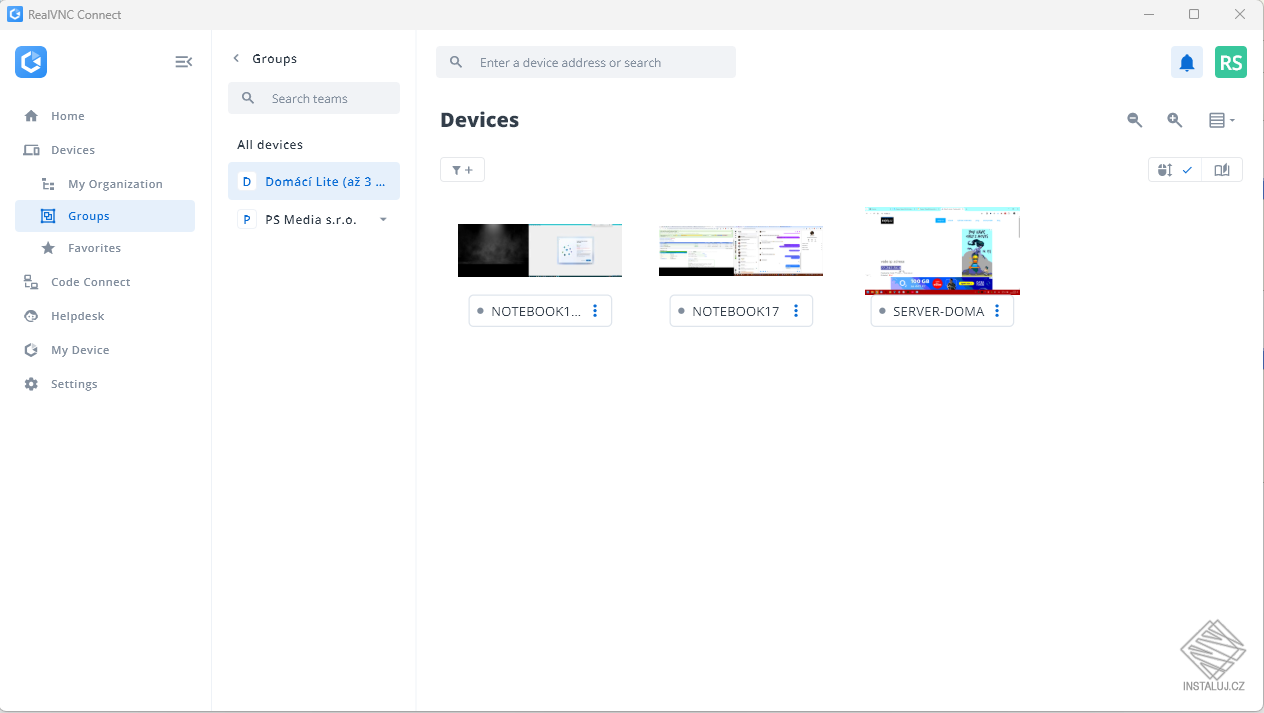The image size is (1264, 713).
Task: Open the NOTEBOOK17 device thumbnail
Action: 741,250
